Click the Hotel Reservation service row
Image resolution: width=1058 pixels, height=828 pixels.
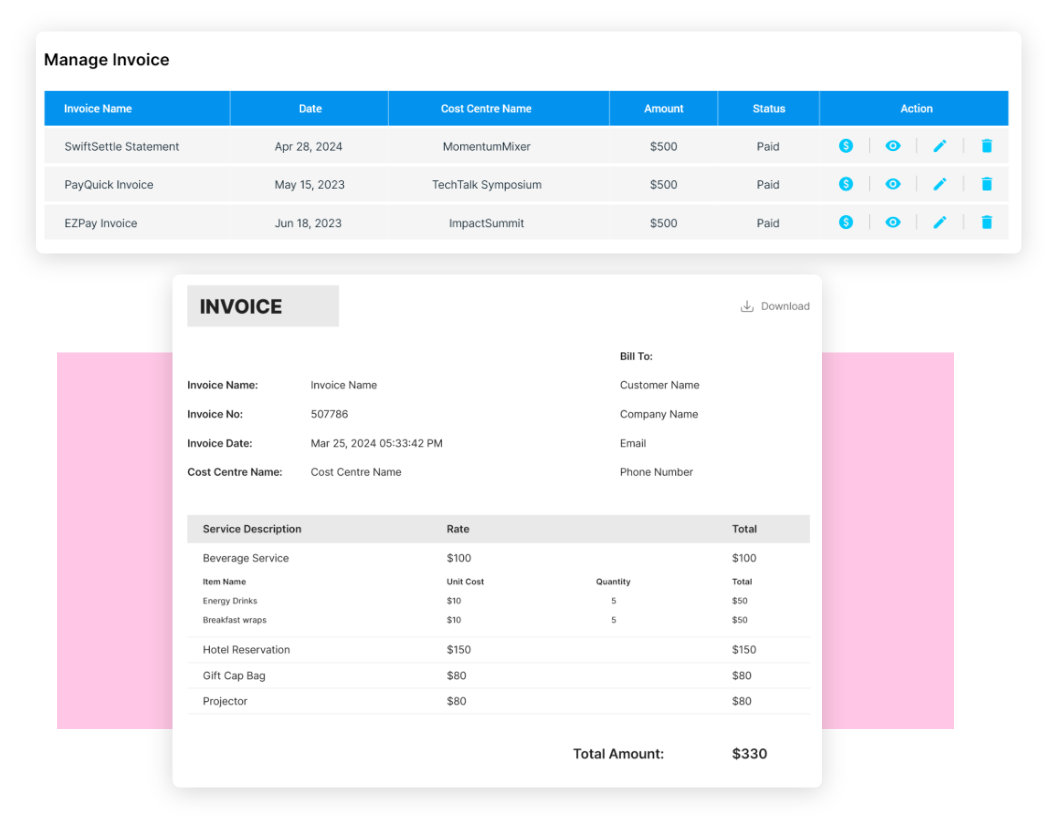(246, 650)
